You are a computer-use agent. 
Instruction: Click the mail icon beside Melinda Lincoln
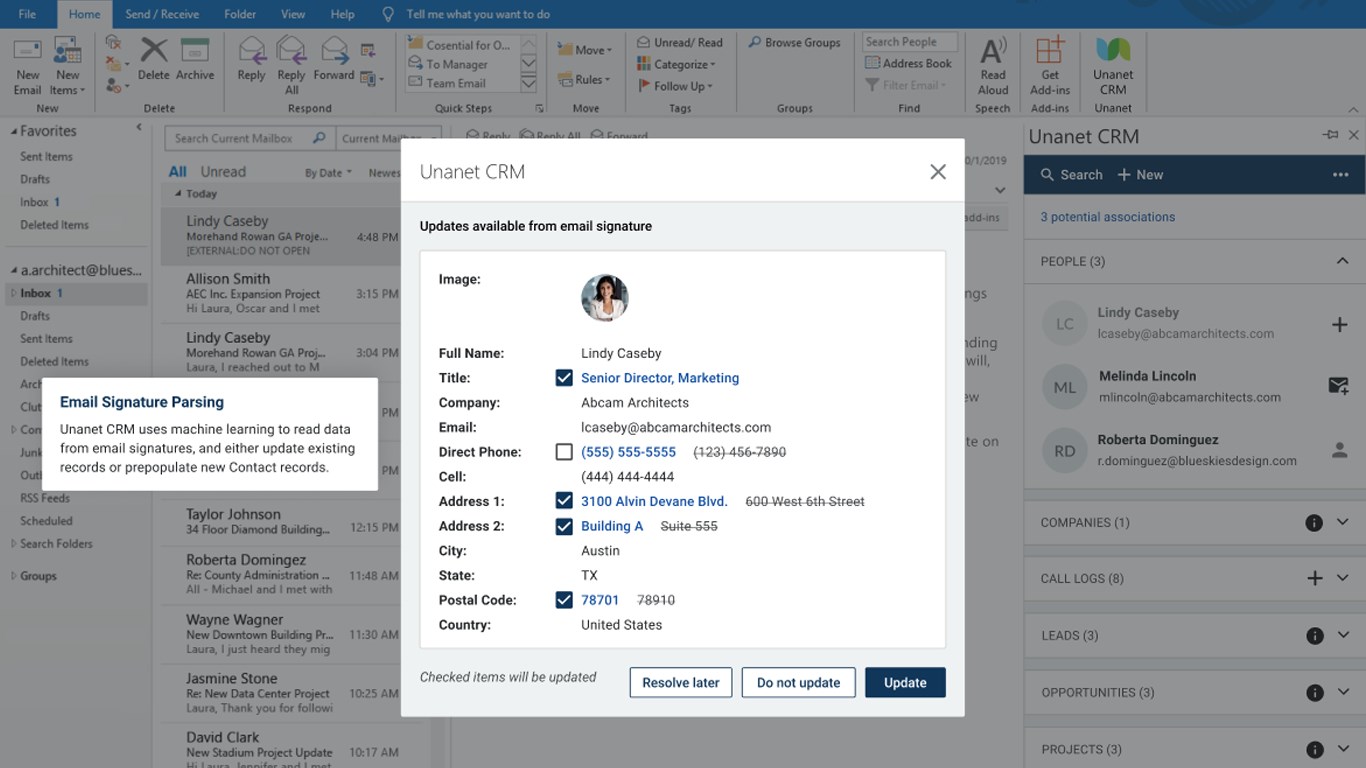point(1338,386)
